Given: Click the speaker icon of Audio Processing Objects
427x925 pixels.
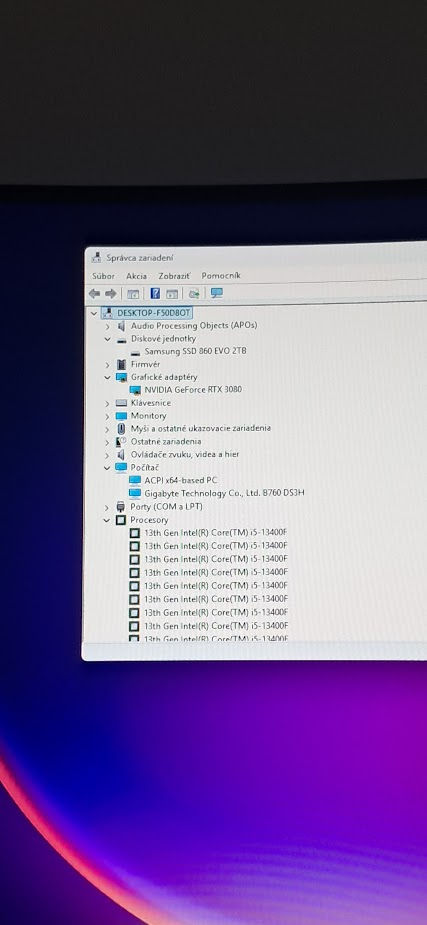Looking at the screenshot, I should coord(121,326).
